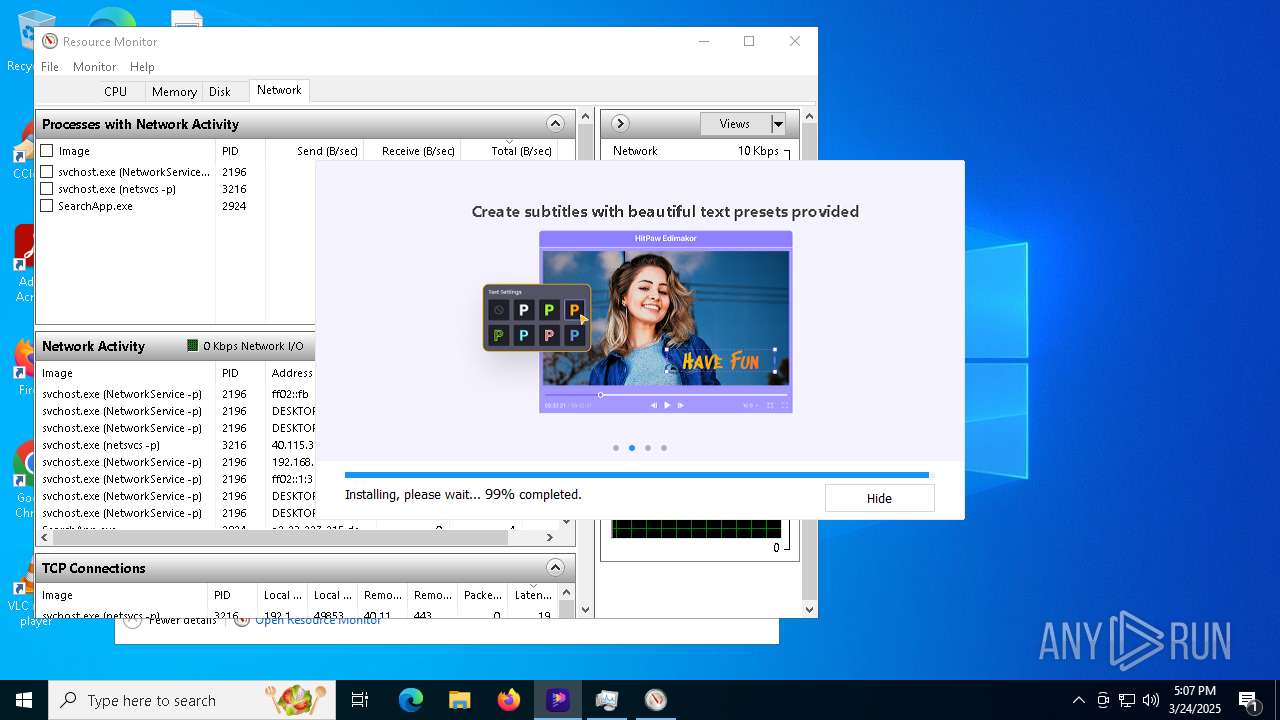Image resolution: width=1280 pixels, height=720 pixels.
Task: Select SearchApp.exe row text
Action: coord(95,206)
